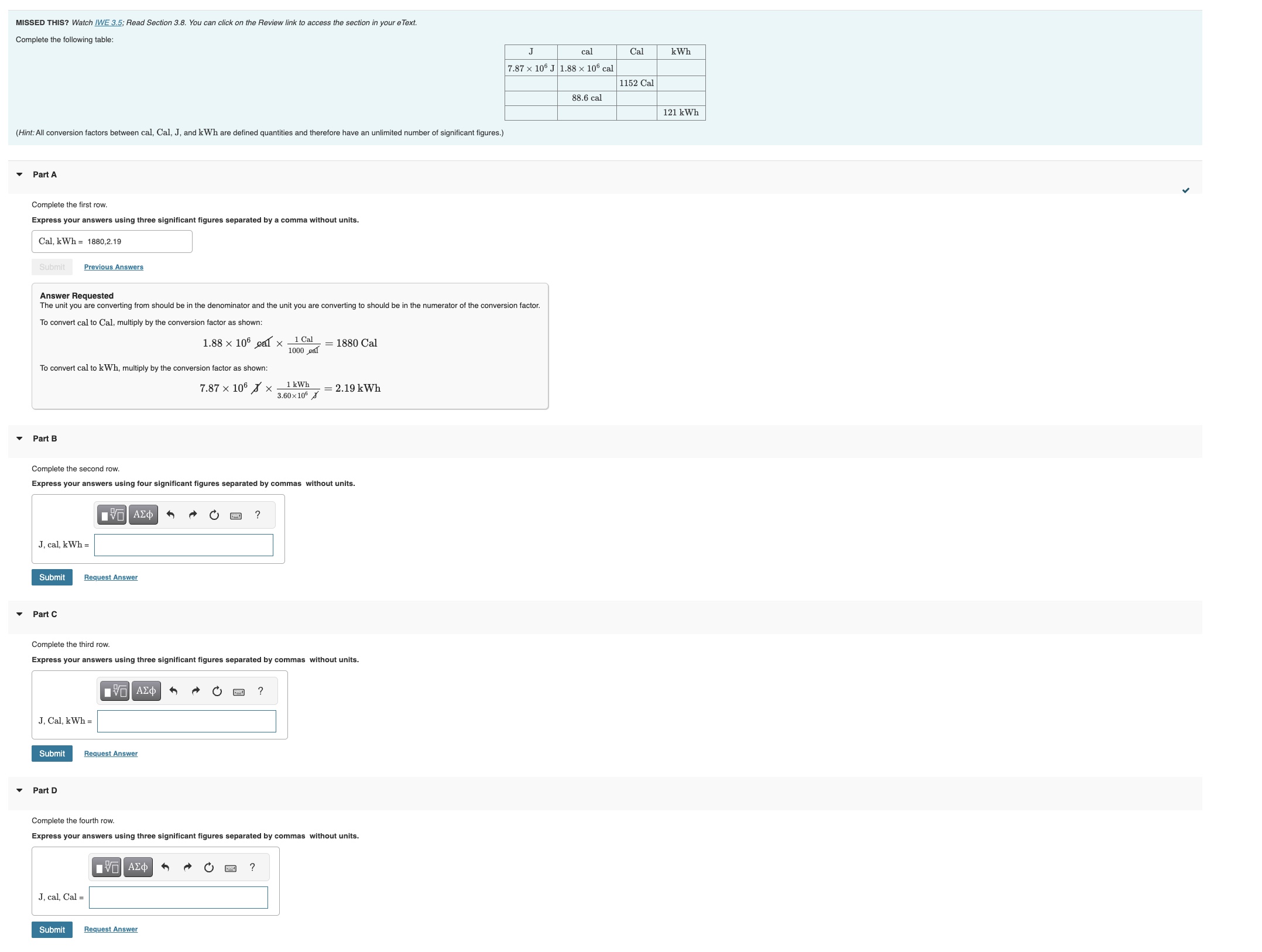Click redo arrow in Part C toolbar
Viewport: 1262px width, 952px height.
click(196, 691)
